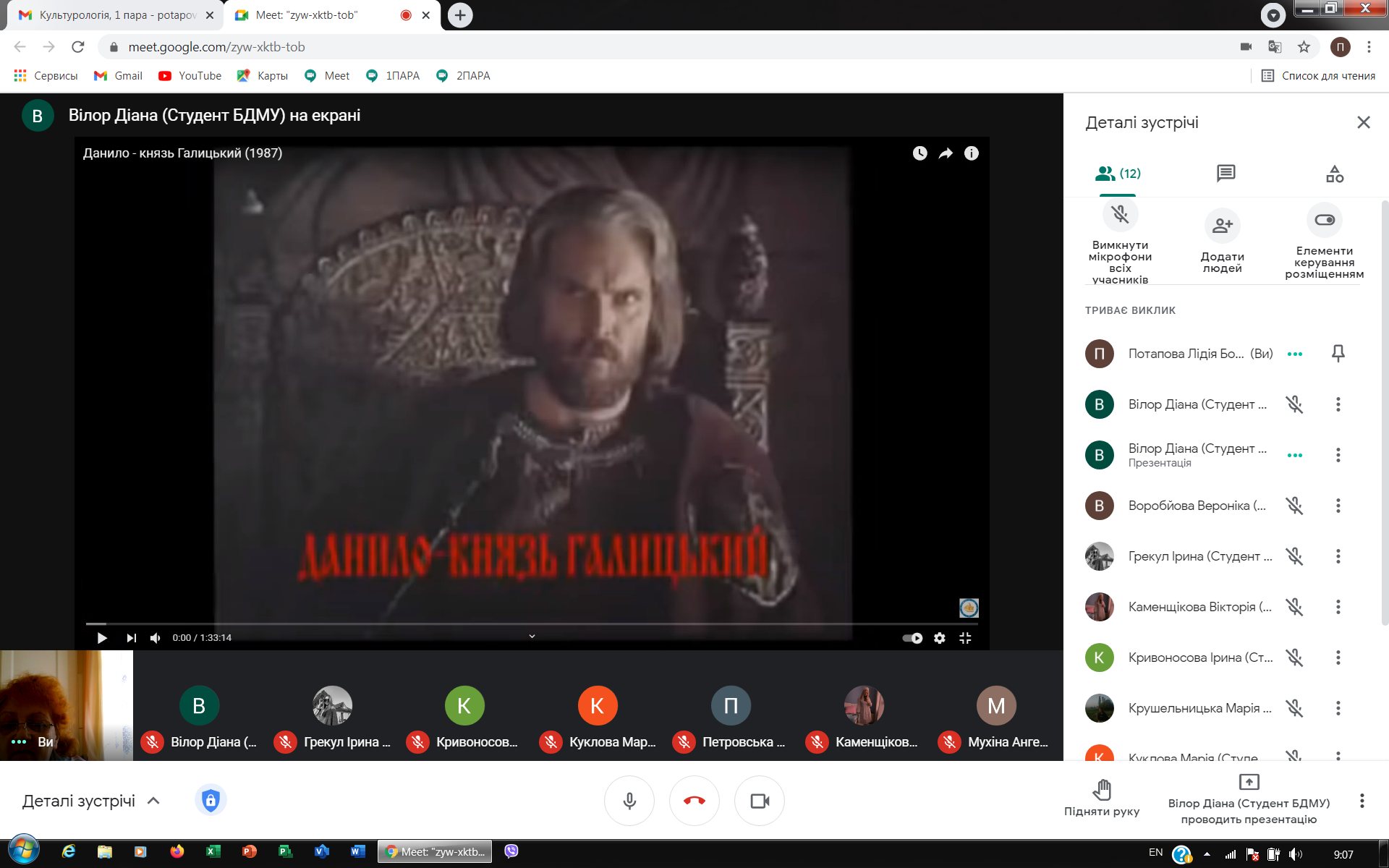Toggle your microphone in the bottom bar
This screenshot has height=868, width=1389.
tap(629, 801)
